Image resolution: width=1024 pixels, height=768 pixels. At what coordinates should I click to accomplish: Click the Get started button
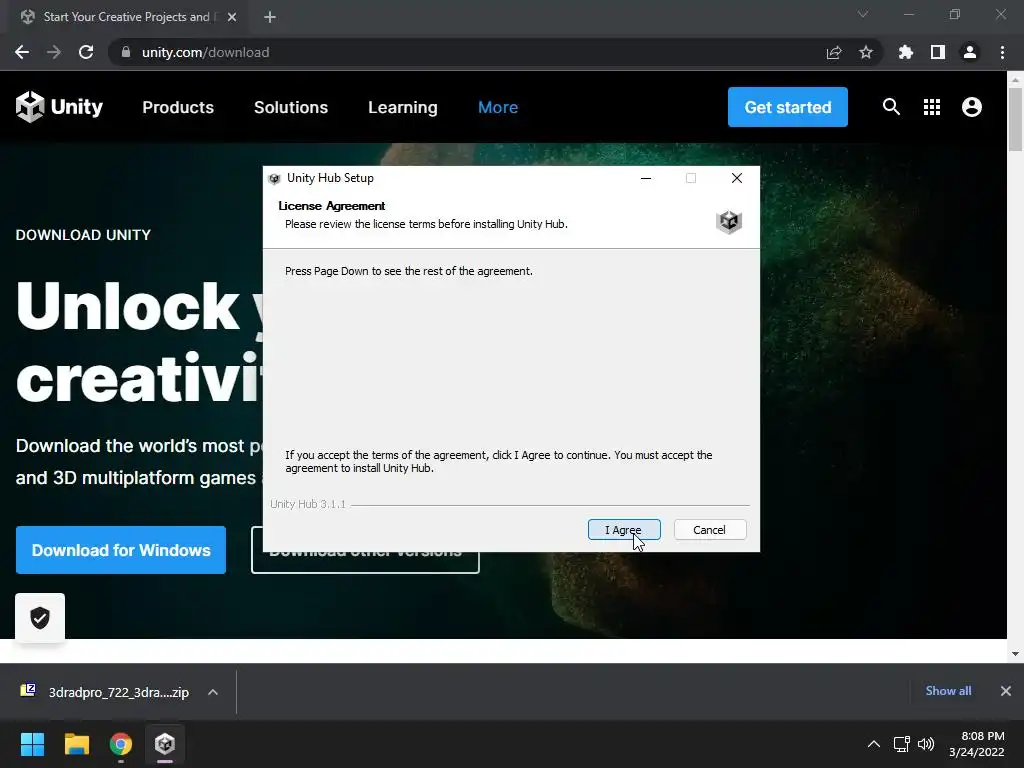click(x=788, y=107)
